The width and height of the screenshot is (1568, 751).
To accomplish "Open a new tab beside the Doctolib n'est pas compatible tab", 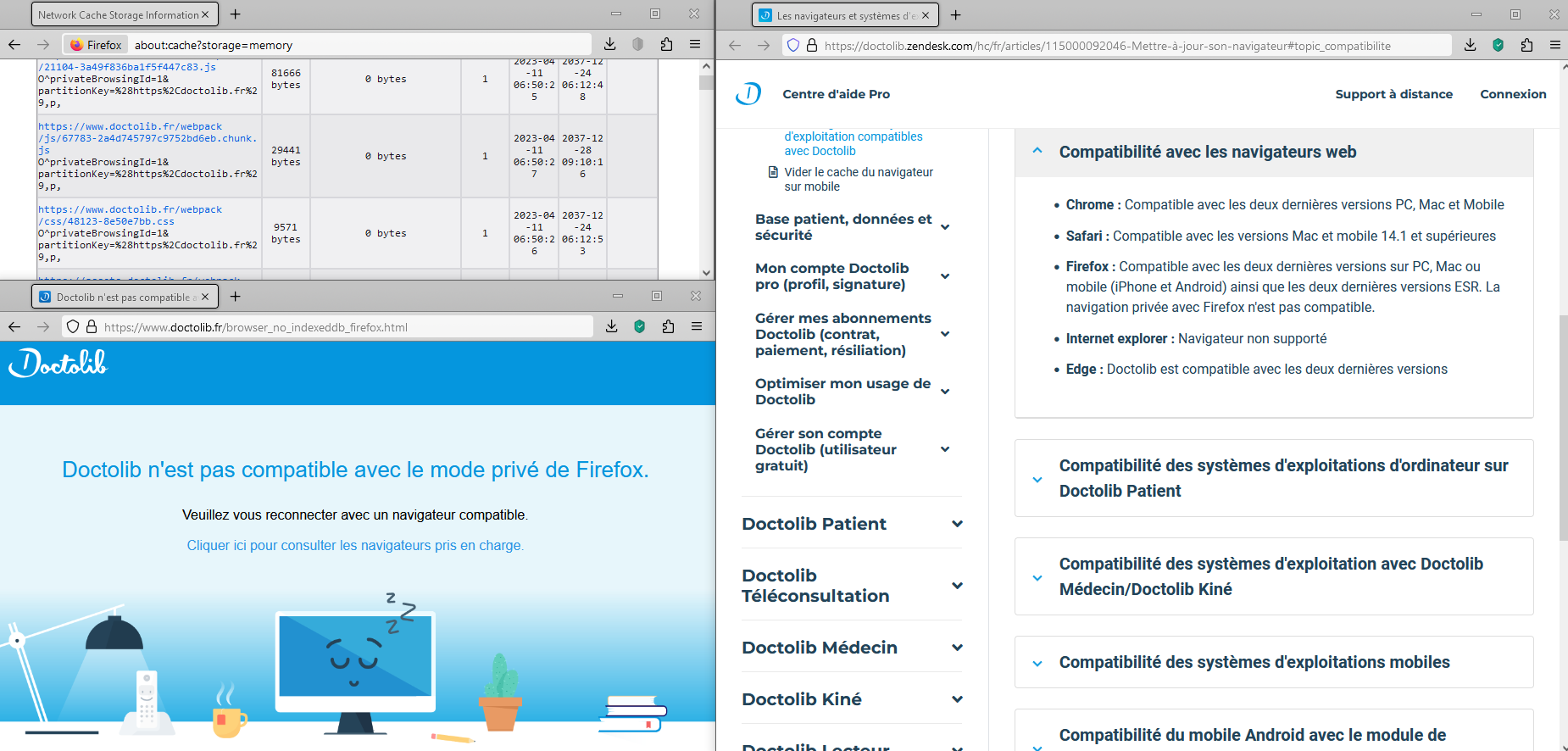I will [236, 296].
